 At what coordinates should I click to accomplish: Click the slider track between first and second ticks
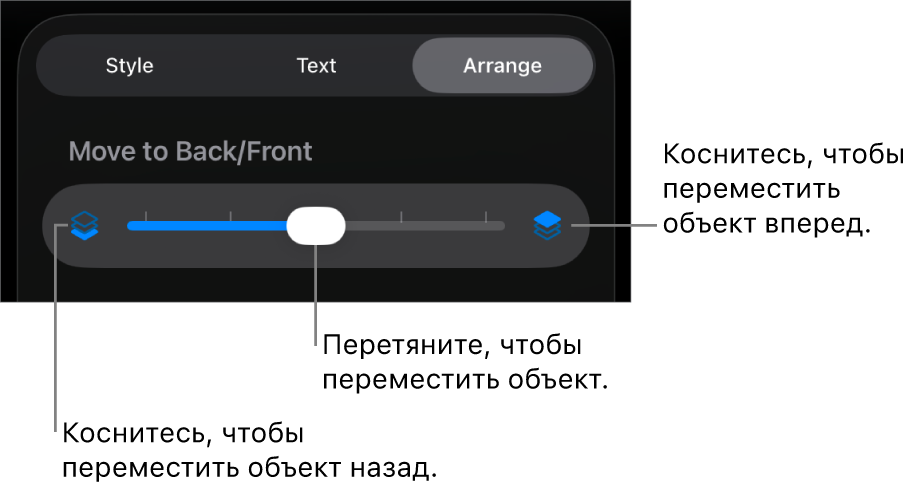[188, 226]
